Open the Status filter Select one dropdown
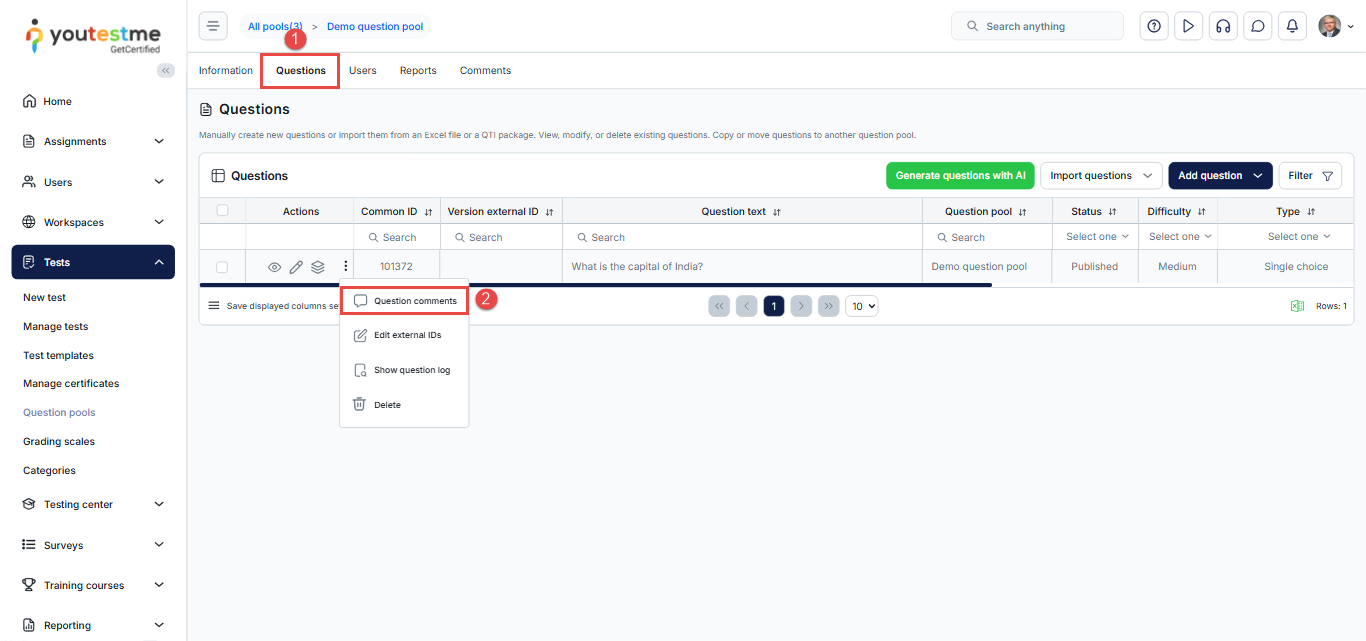Screen dimensions: 1366x641 tap(1096, 237)
